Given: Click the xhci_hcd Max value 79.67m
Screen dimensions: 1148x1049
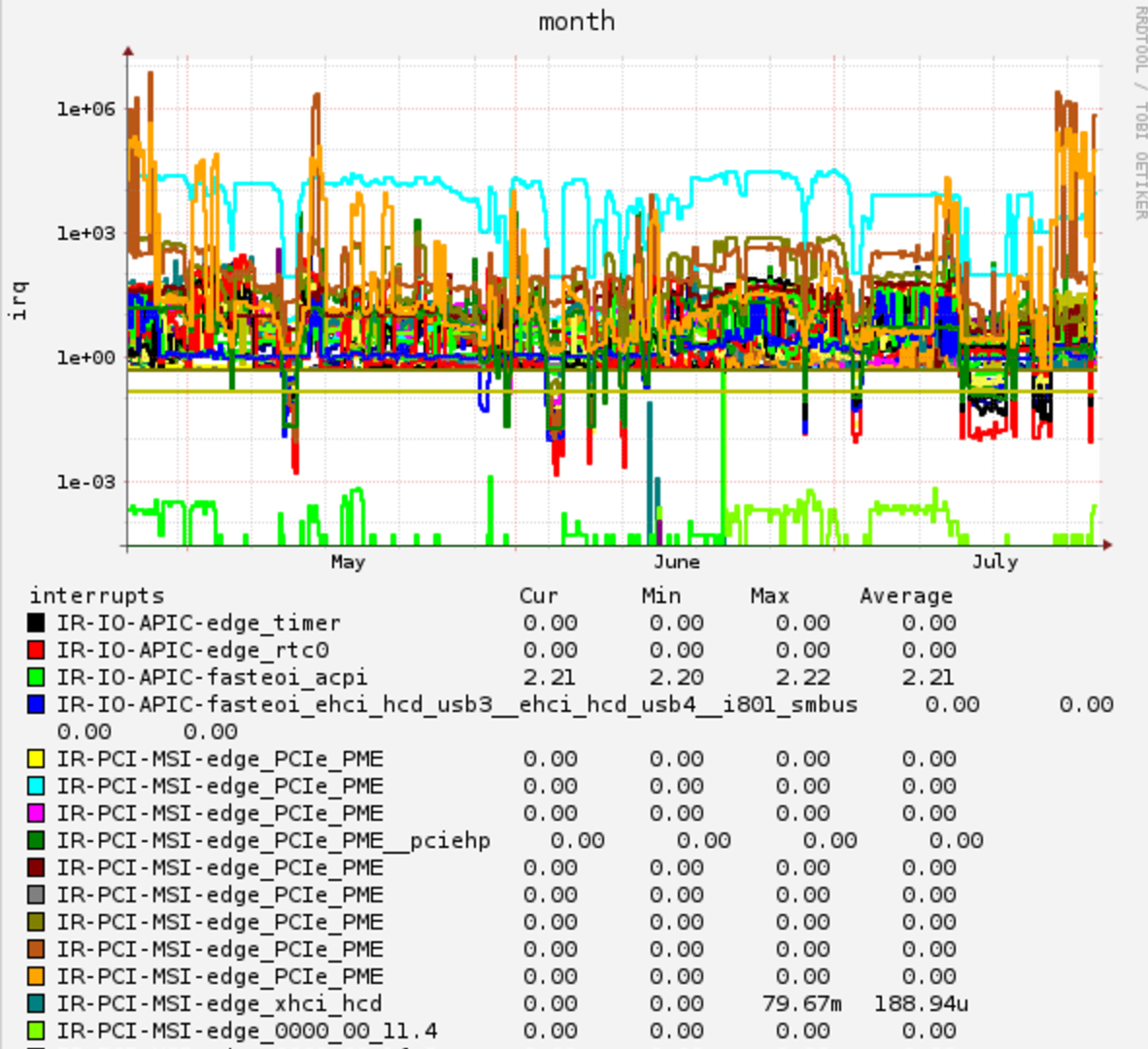Looking at the screenshot, I should coord(801,1003).
